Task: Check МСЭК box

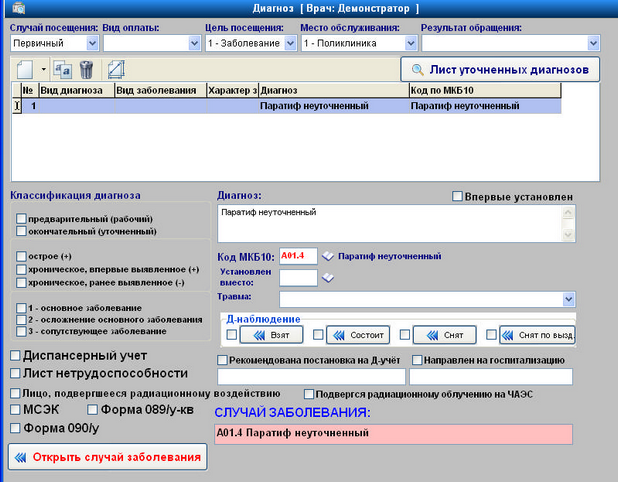Action: click(15, 409)
